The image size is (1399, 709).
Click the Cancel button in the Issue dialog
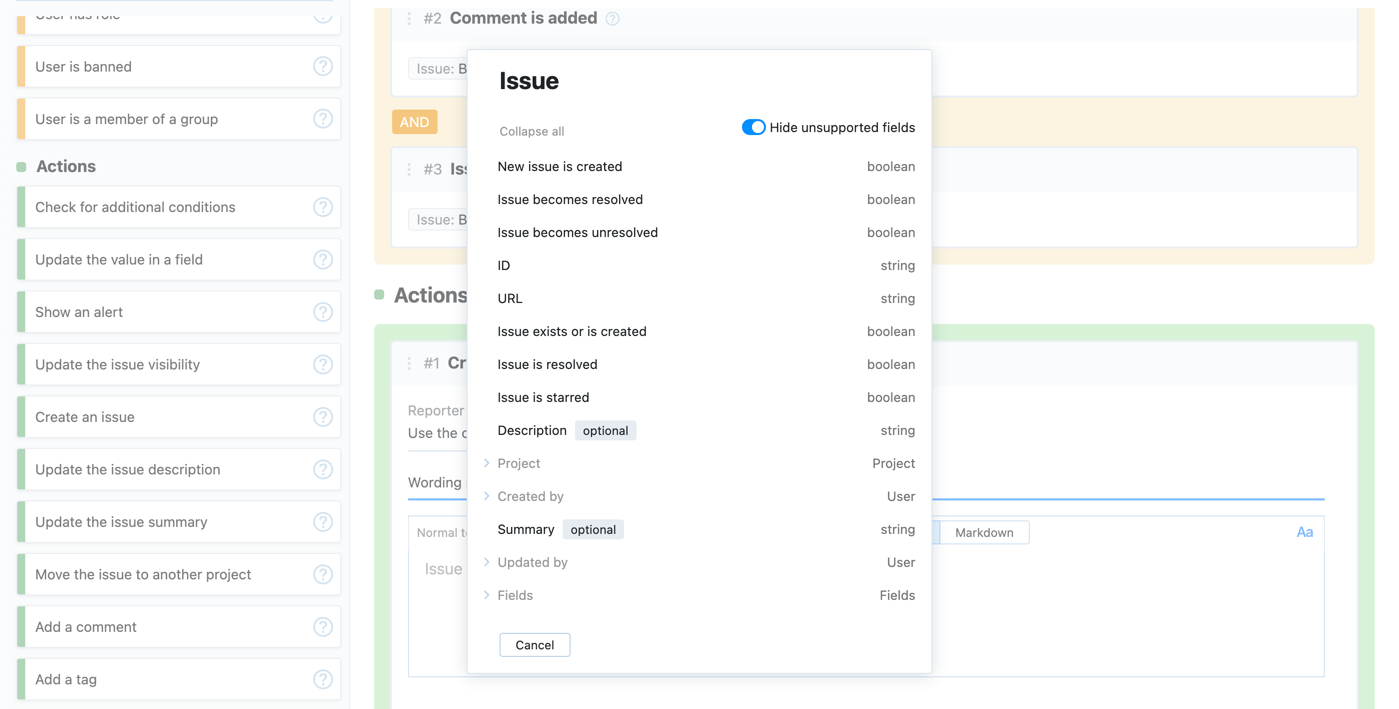[534, 644]
